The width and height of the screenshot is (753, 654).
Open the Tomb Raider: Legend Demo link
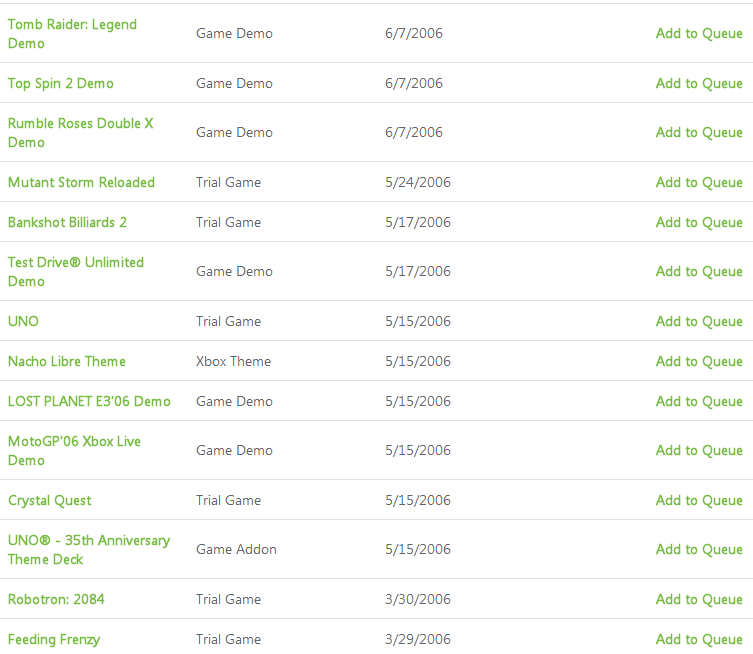coord(72,34)
